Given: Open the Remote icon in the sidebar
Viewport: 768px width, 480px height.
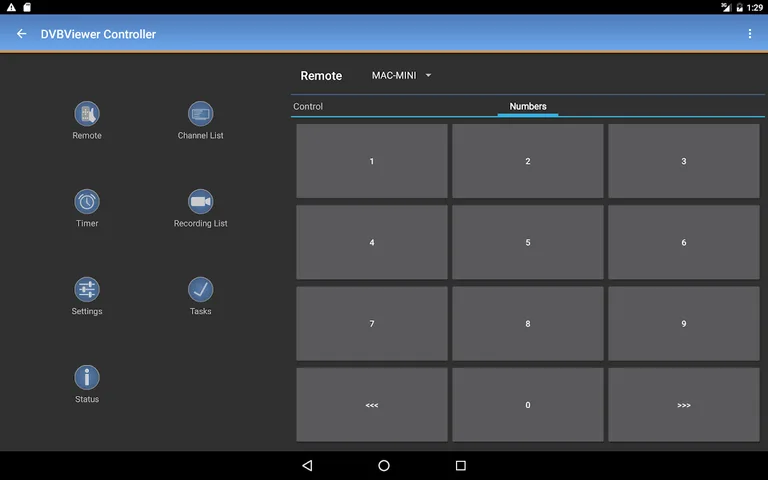Looking at the screenshot, I should point(87,114).
